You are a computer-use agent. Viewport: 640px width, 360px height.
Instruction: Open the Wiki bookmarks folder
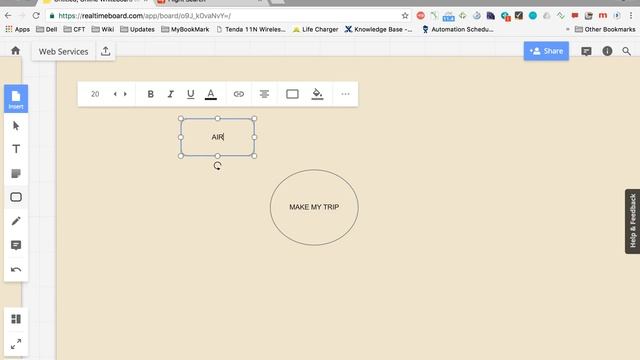click(103, 29)
